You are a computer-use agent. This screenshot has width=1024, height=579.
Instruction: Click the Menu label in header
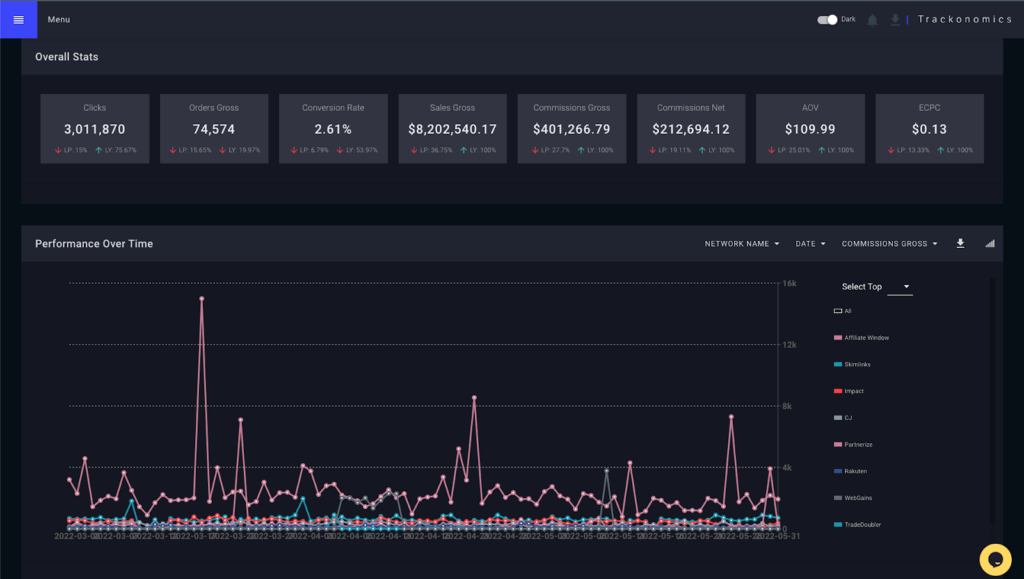click(x=59, y=19)
